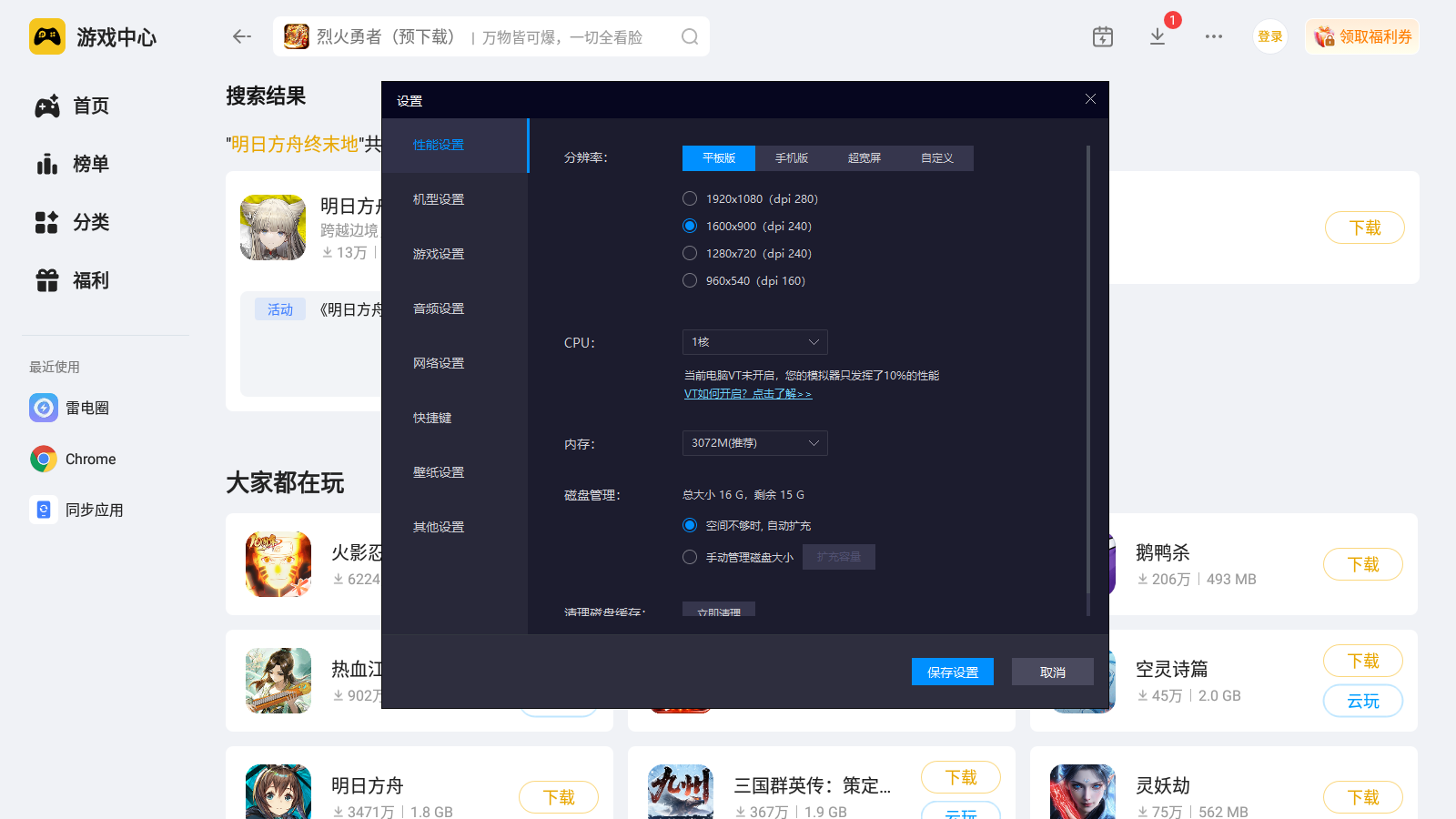Screen dimensions: 1456x819
Task: Click 云玩 for 空灵诗篇
Action: pos(1363,701)
